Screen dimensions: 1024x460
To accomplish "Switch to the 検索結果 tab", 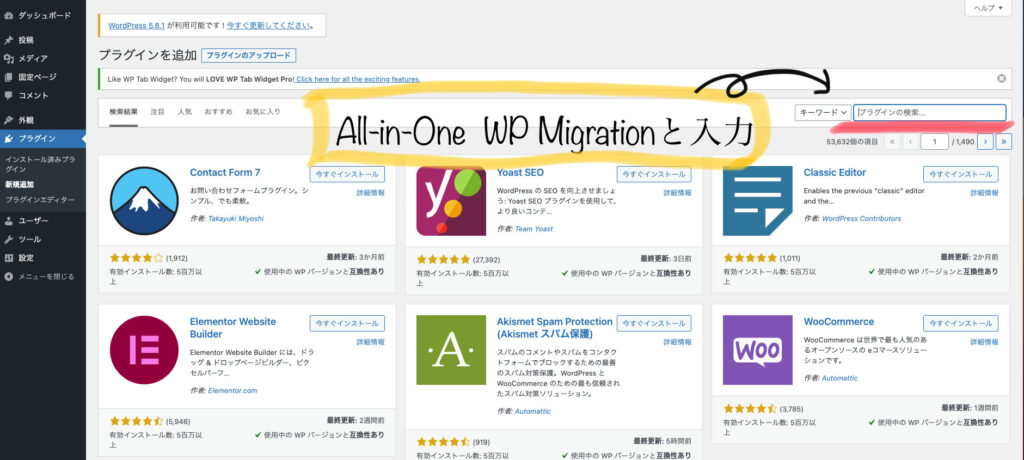I will click(123, 112).
